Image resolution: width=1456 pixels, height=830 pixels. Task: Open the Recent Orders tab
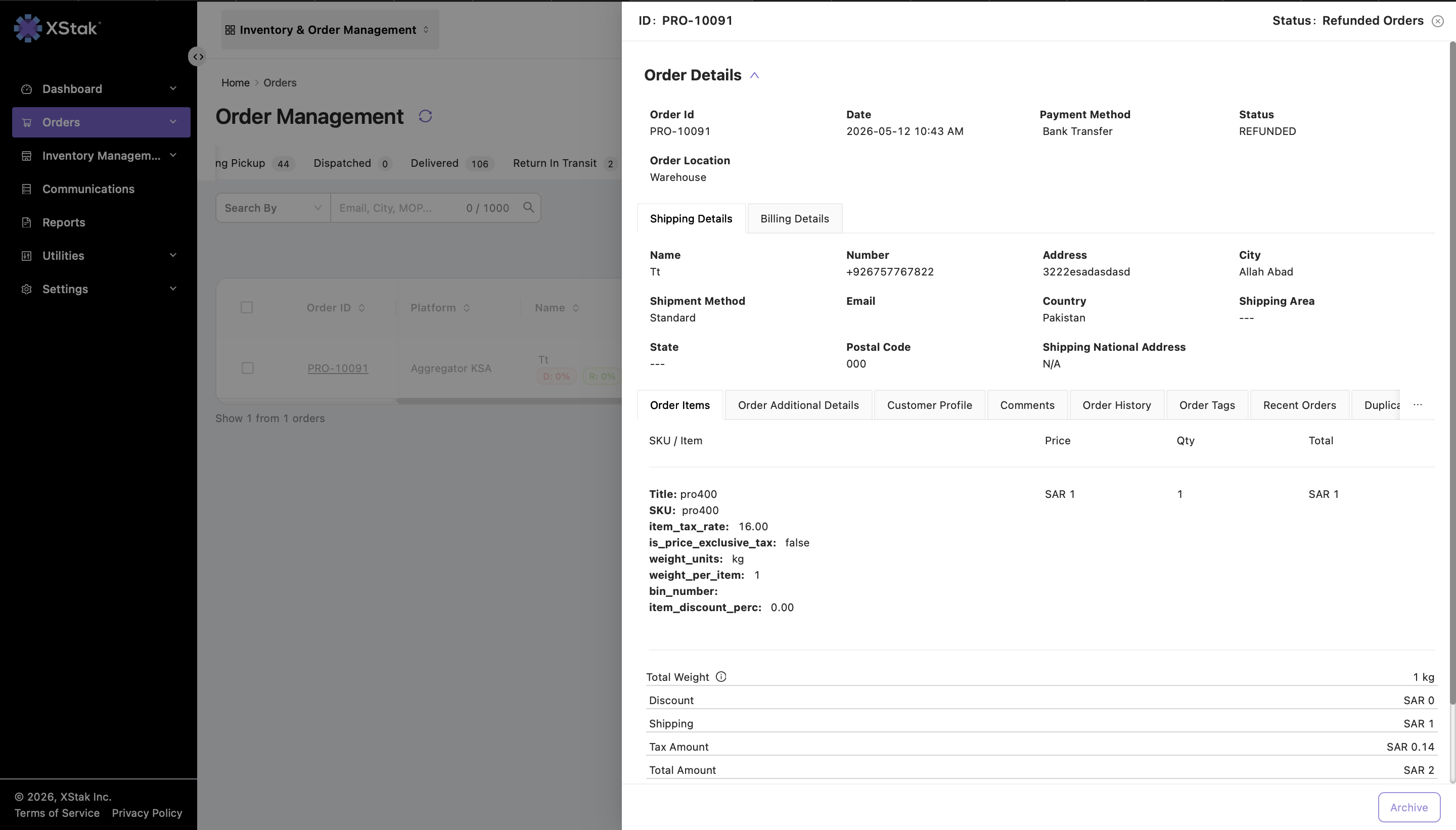click(x=1299, y=405)
